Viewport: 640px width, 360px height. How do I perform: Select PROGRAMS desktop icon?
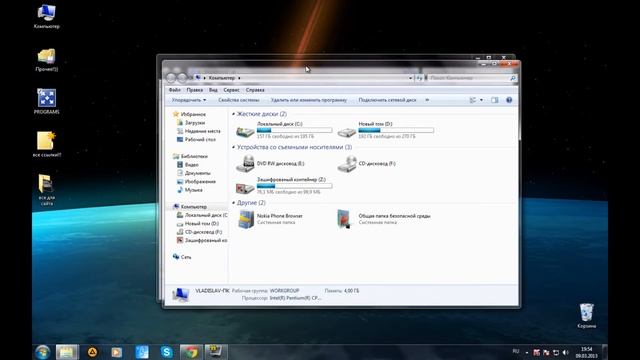point(47,102)
